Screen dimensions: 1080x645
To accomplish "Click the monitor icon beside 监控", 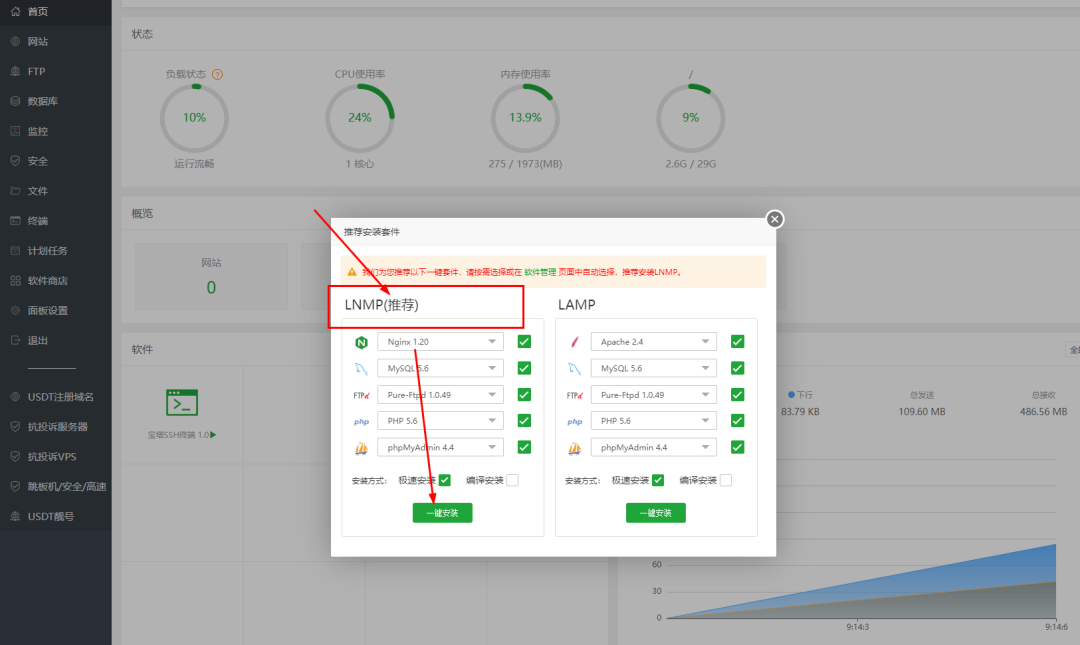I will click(15, 131).
